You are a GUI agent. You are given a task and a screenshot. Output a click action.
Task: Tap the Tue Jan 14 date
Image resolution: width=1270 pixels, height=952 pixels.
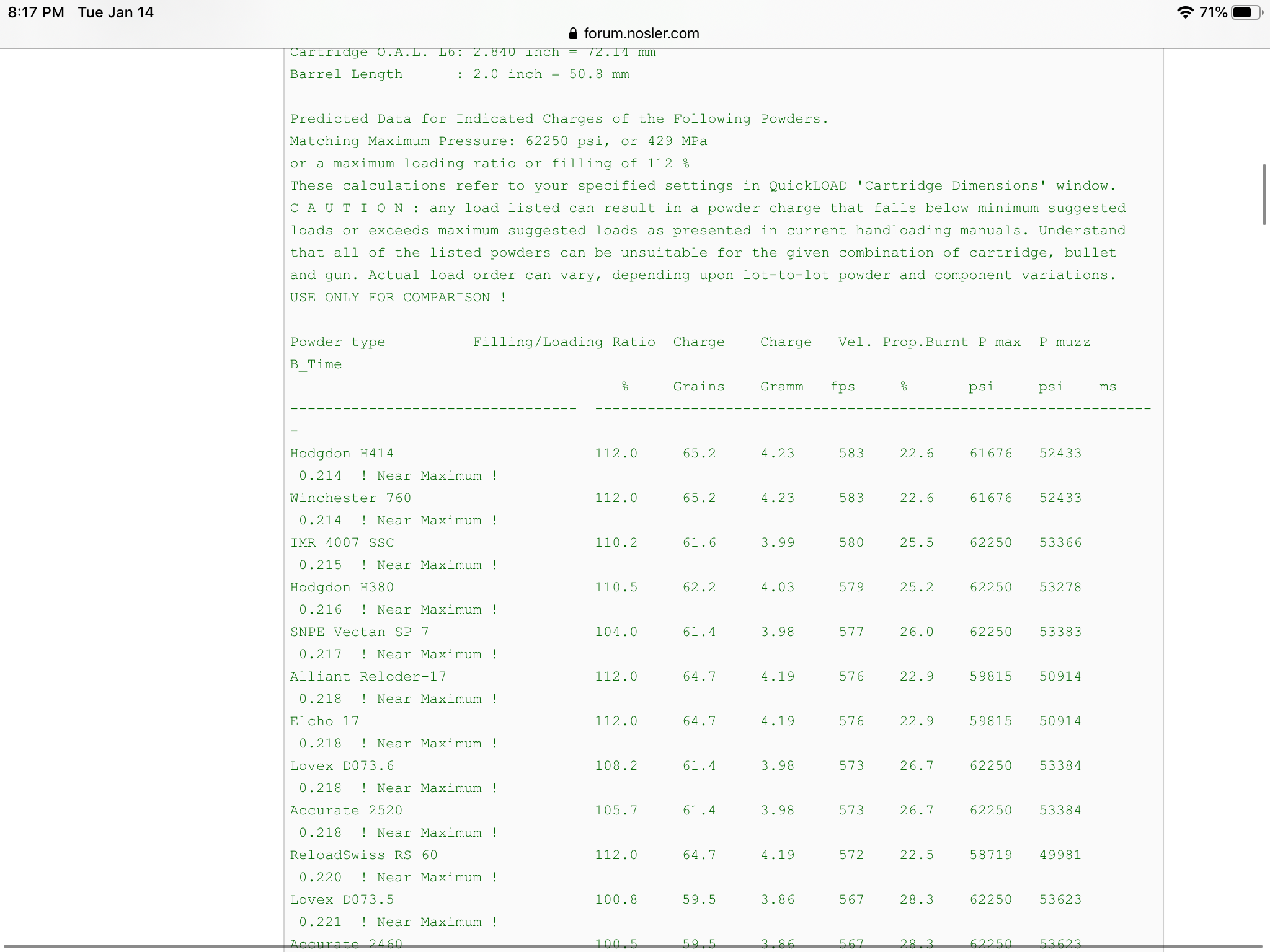(116, 12)
